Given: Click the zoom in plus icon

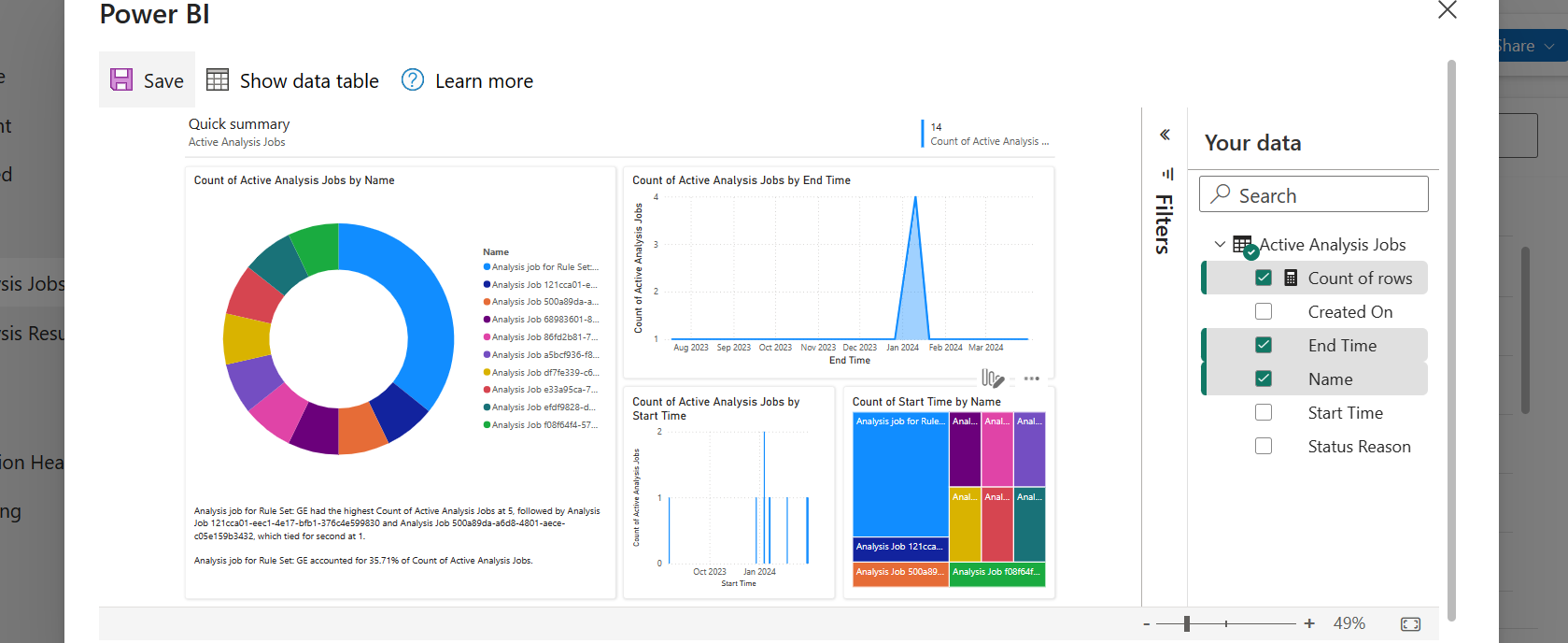Looking at the screenshot, I should (1309, 623).
